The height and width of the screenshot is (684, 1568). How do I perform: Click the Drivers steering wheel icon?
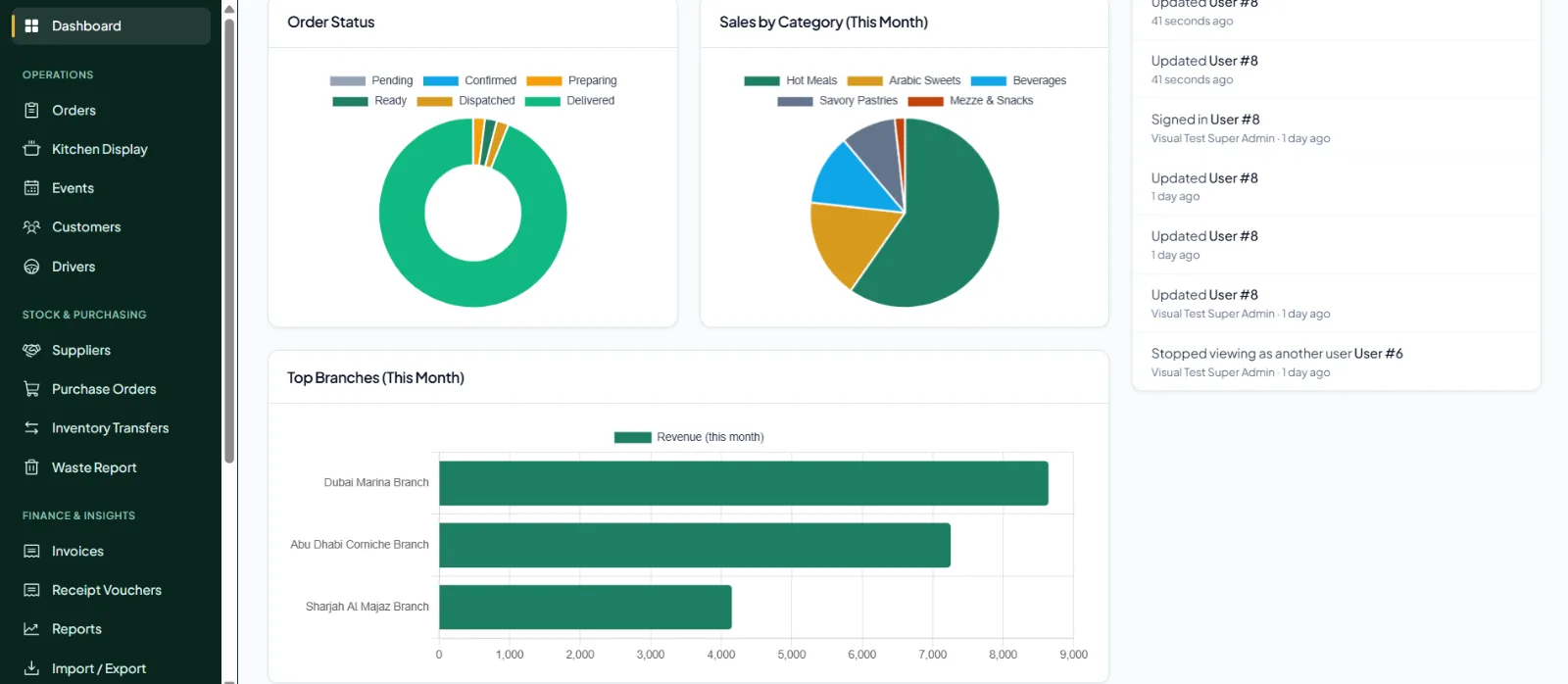tap(31, 267)
